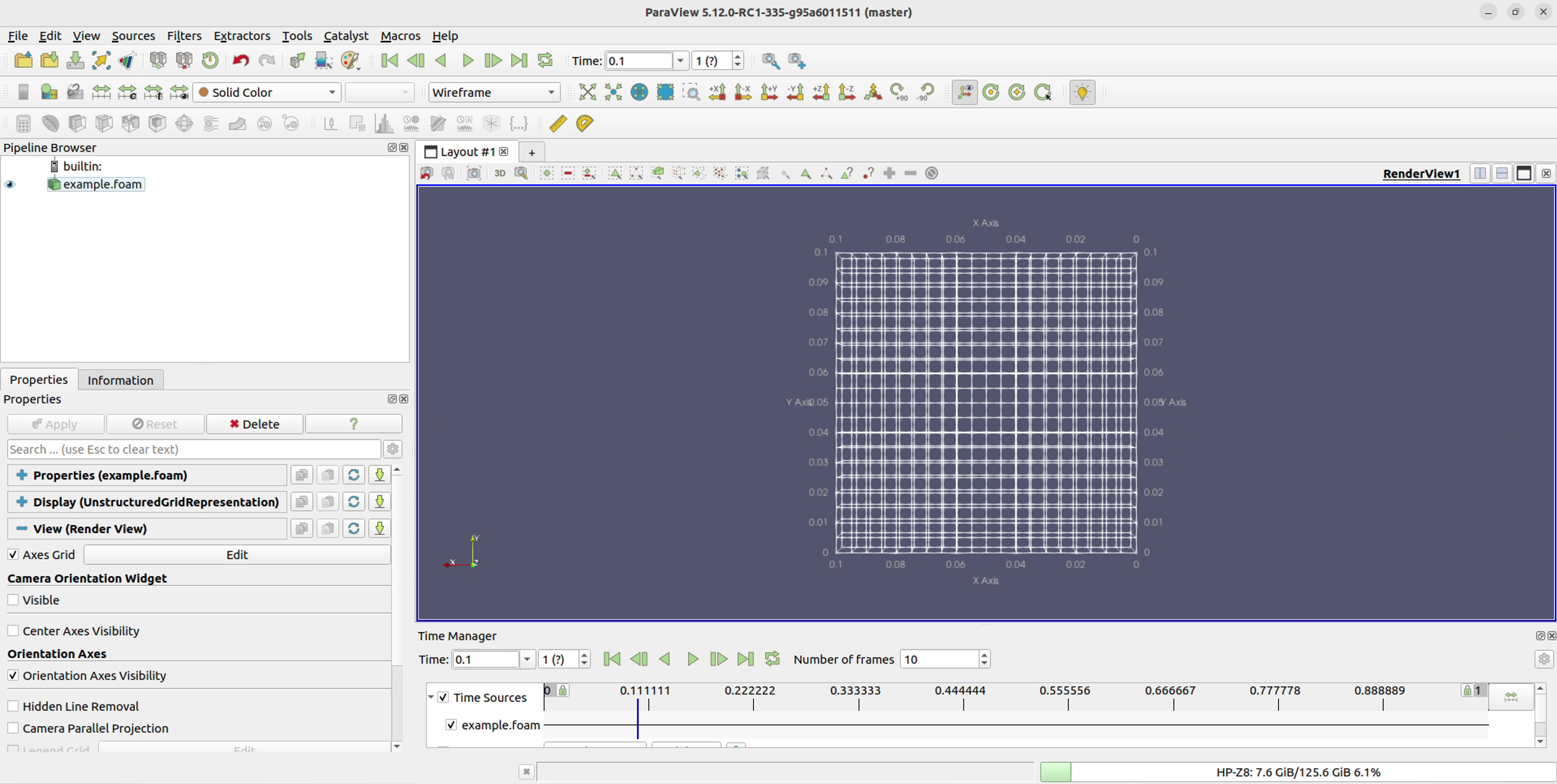Enable Camera Parallel Projection checkbox

(x=14, y=728)
